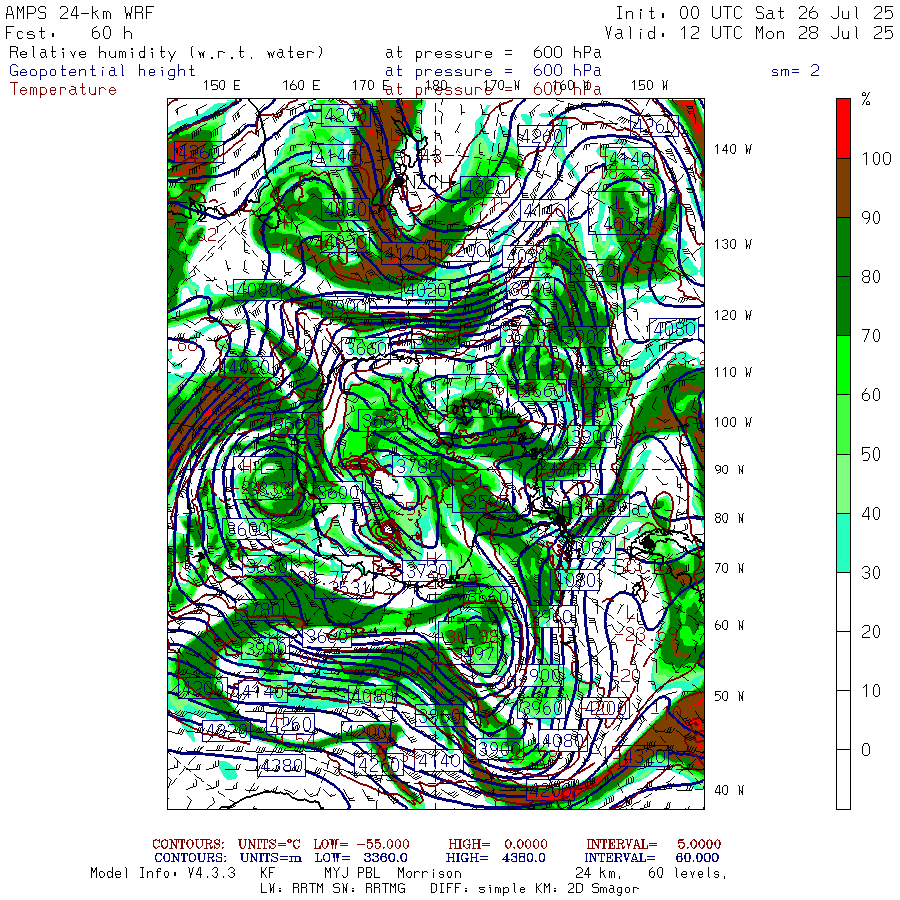Screen dimensions: 900x900
Task: Click the 'LW: RRTM SW: RRTMG' text
Action: point(333,889)
